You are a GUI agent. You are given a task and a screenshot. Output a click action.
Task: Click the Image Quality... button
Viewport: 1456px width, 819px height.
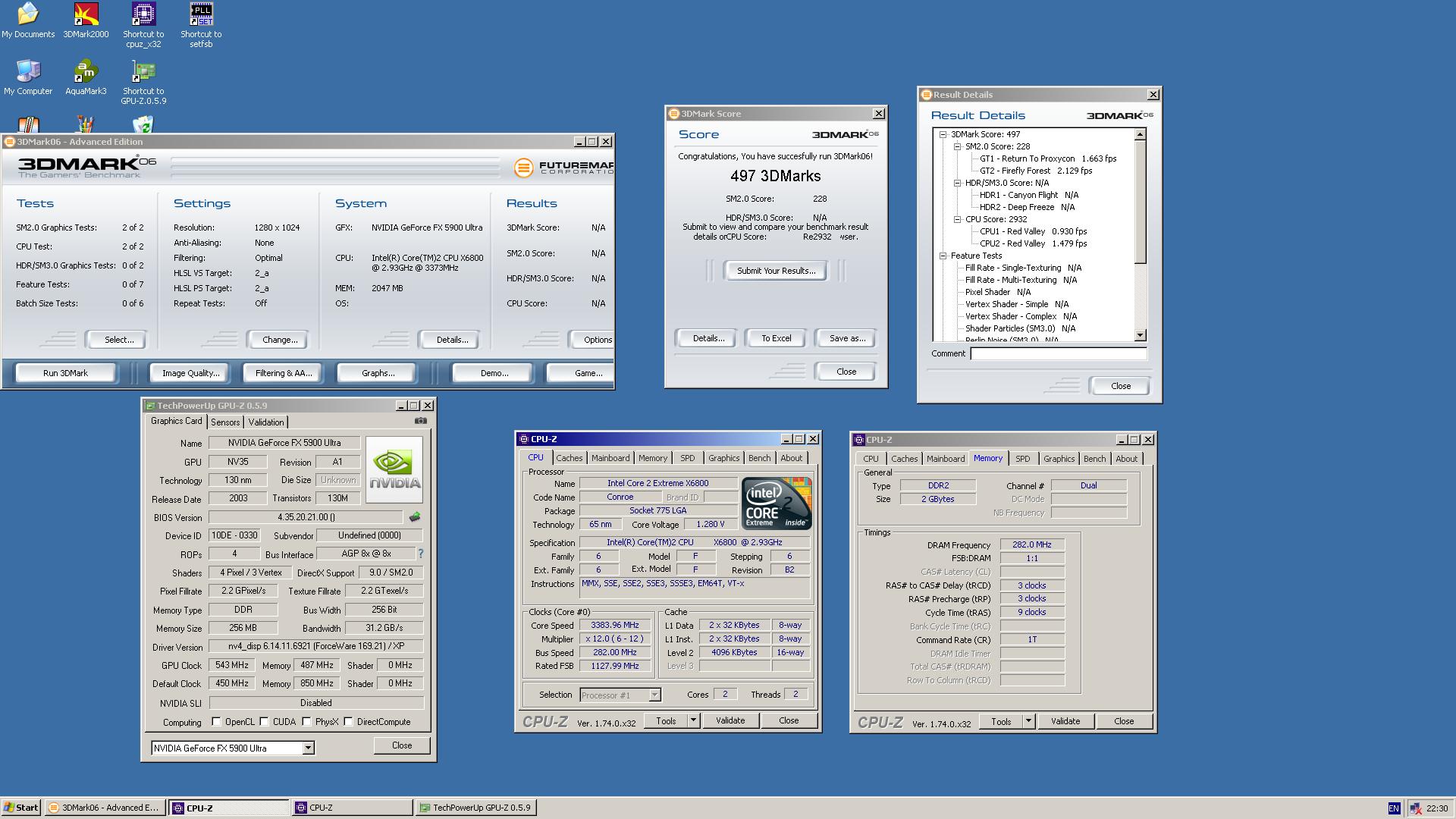[190, 373]
